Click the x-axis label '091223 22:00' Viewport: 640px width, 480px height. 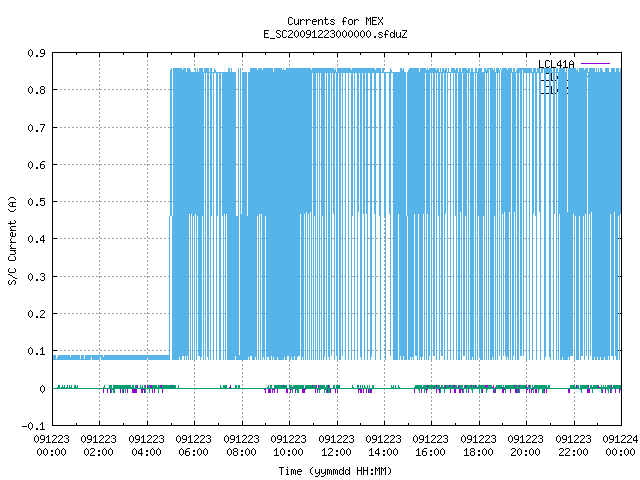point(573,446)
